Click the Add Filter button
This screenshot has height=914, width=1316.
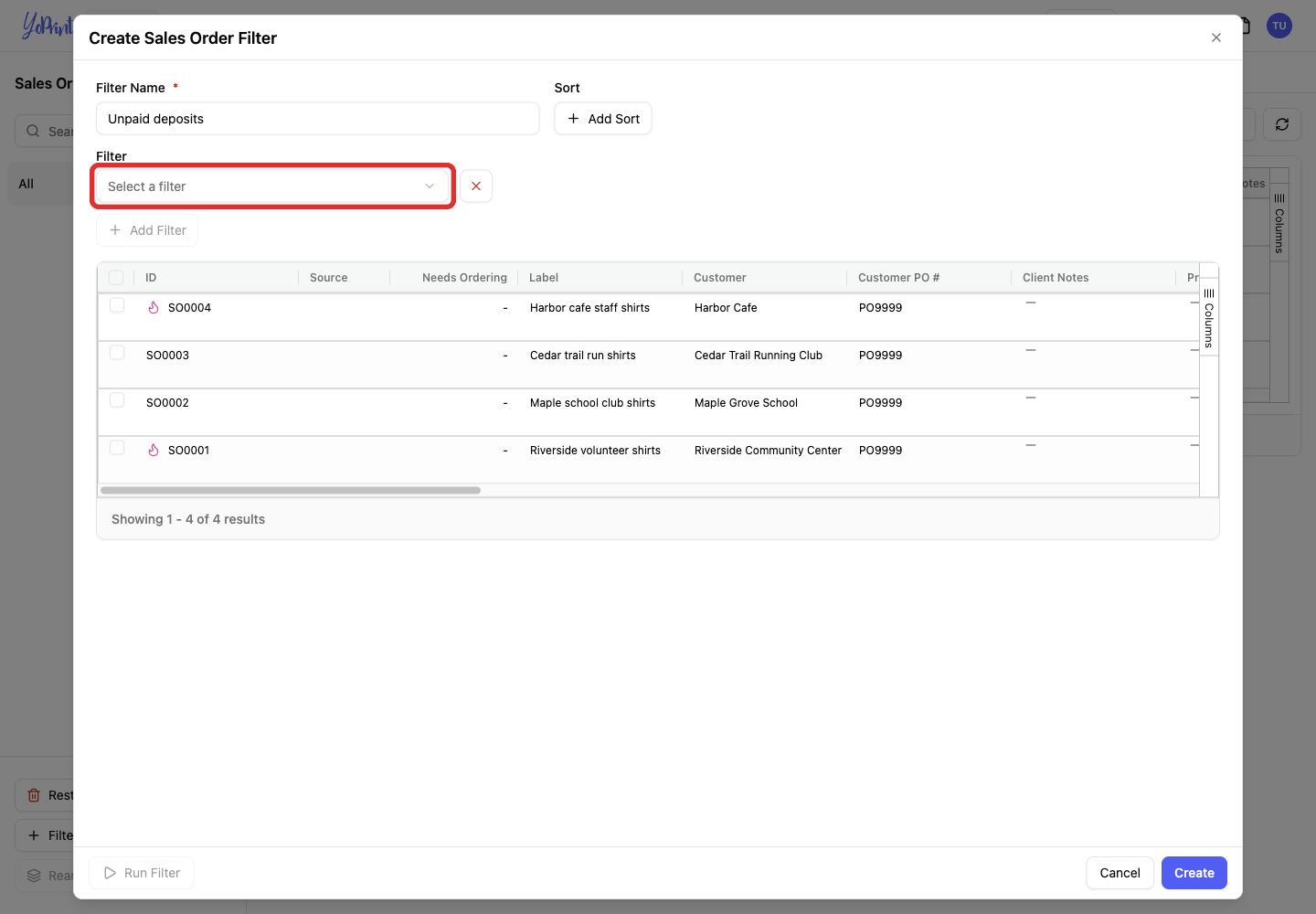(x=147, y=230)
